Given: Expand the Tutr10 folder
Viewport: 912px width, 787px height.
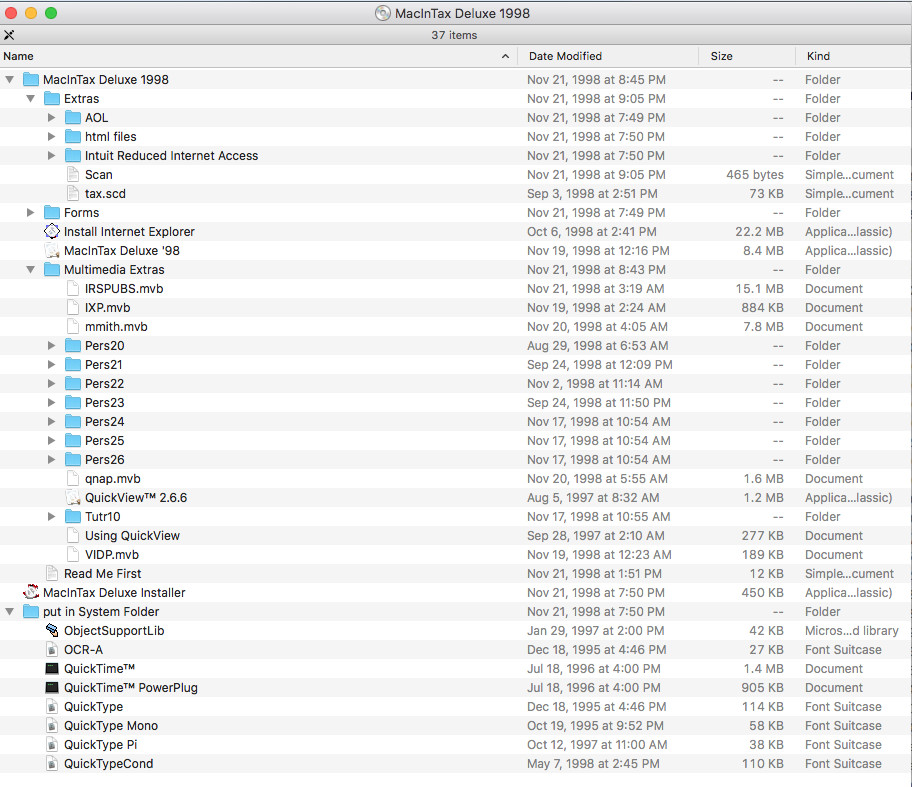Looking at the screenshot, I should coord(51,517).
